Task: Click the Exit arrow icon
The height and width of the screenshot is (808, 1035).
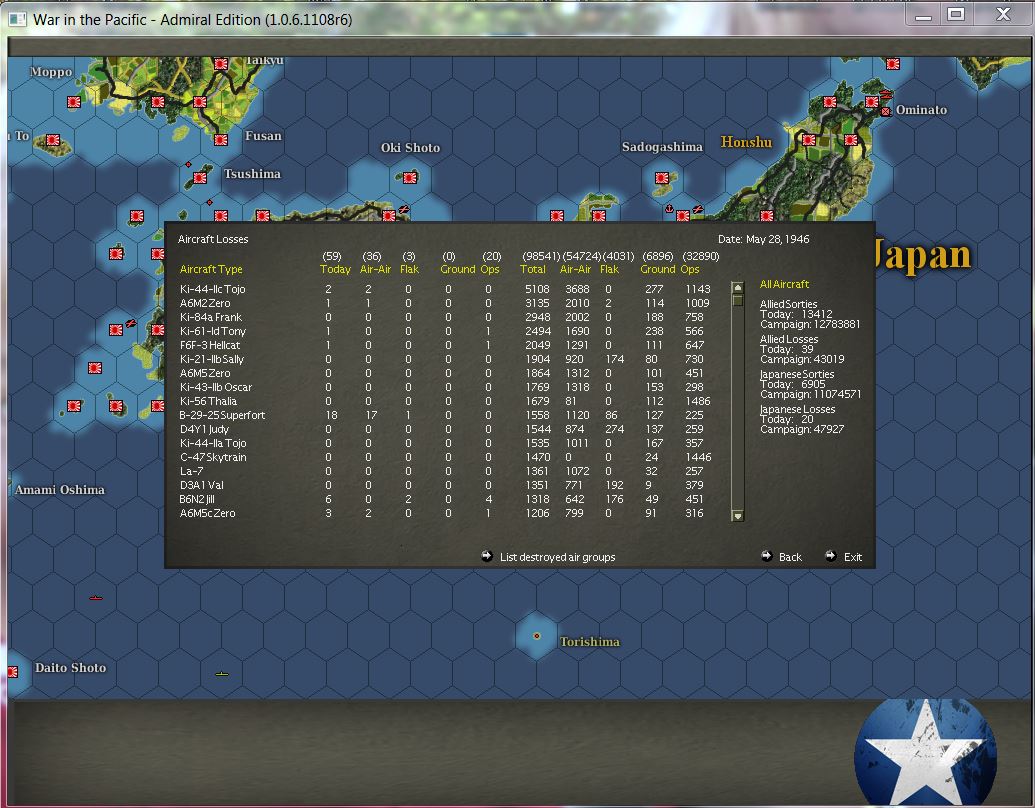Action: point(831,556)
